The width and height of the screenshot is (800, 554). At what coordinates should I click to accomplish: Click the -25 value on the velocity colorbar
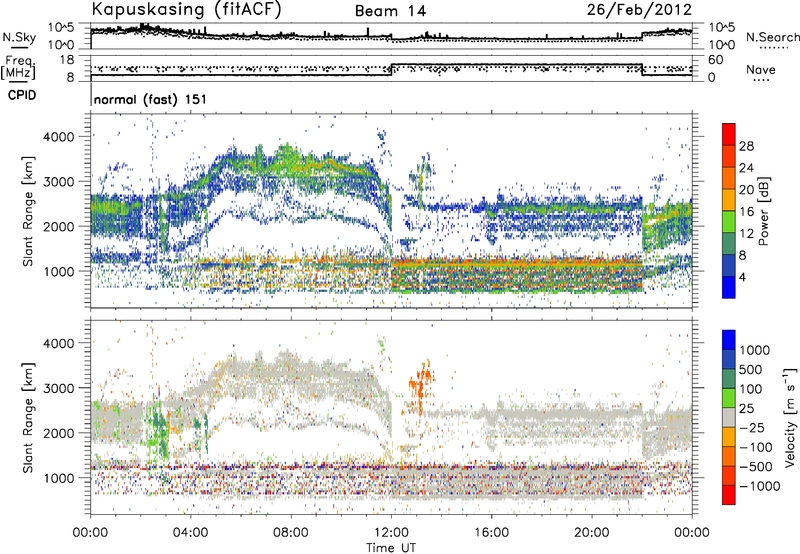pyautogui.click(x=754, y=428)
